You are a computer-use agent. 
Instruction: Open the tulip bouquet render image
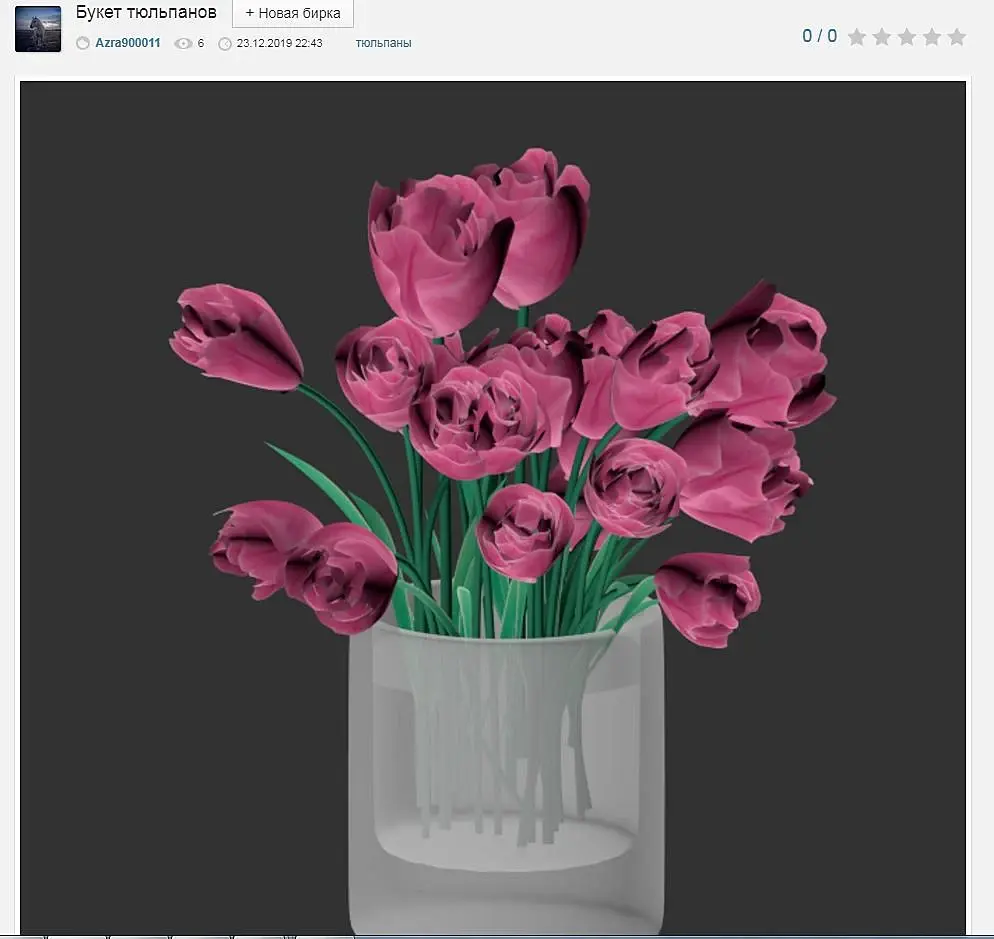coord(493,507)
